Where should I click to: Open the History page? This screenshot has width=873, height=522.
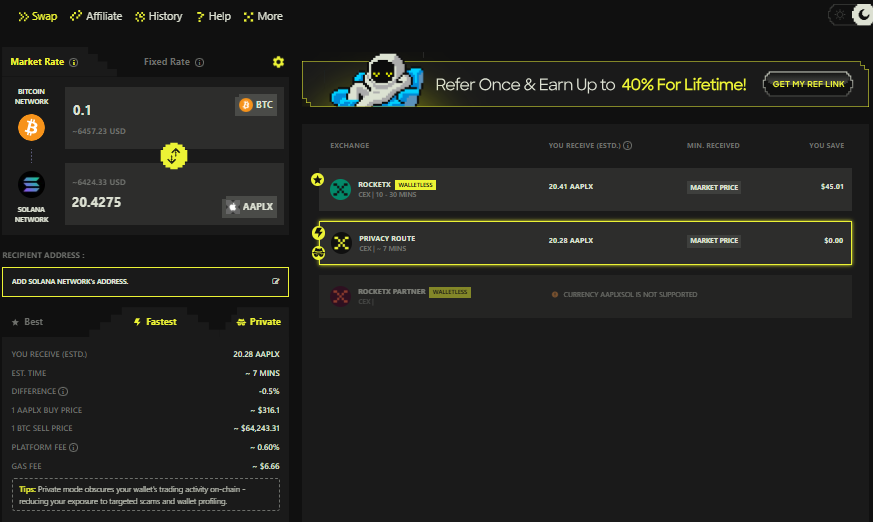(159, 16)
